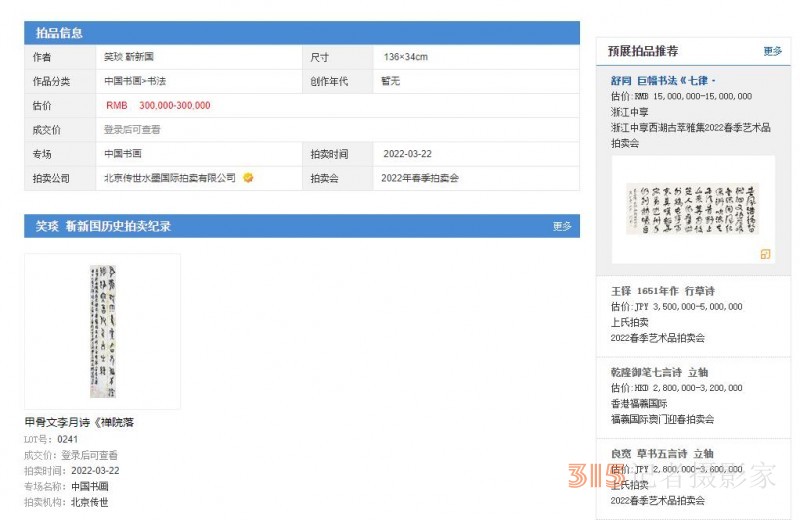Select the 王铎 1651年作 行草诗 listing
800x520 pixels.
coord(661,291)
